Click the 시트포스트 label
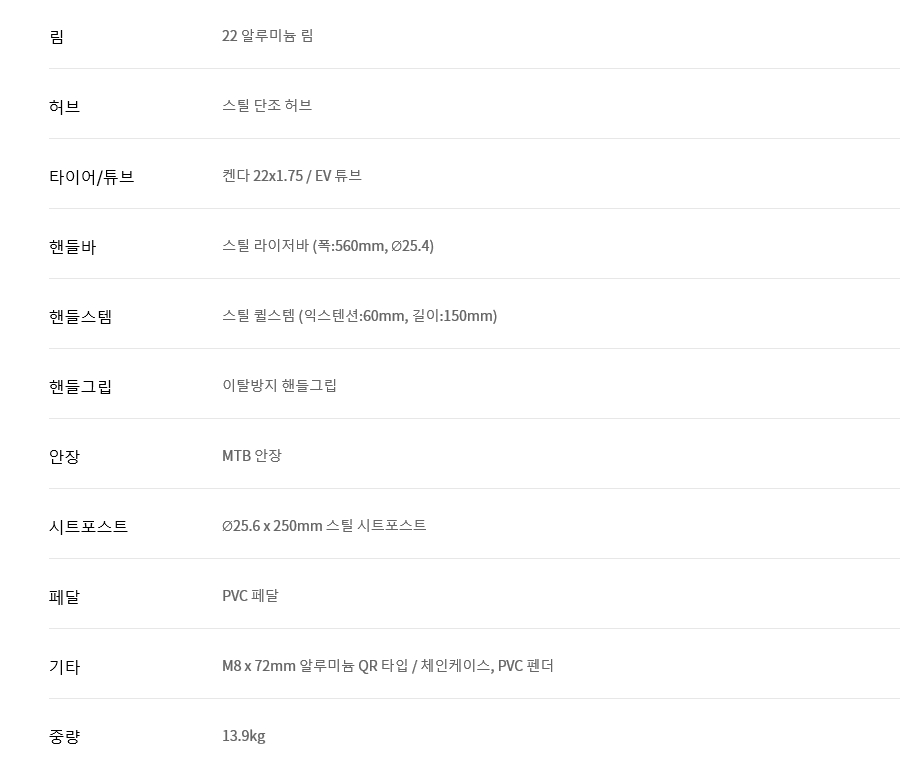This screenshot has width=900, height=767. point(88,527)
